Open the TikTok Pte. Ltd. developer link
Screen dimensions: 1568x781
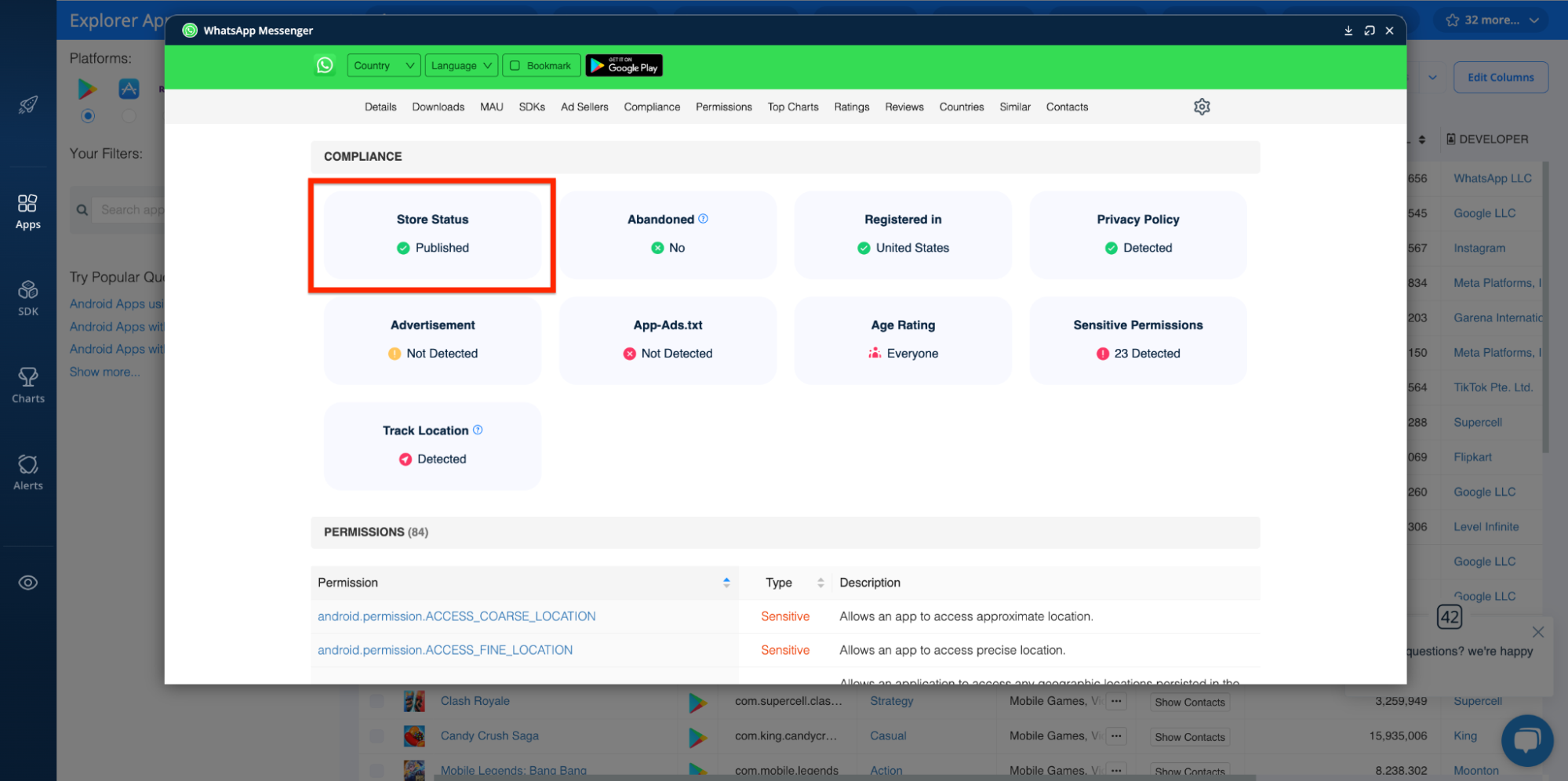(1493, 387)
